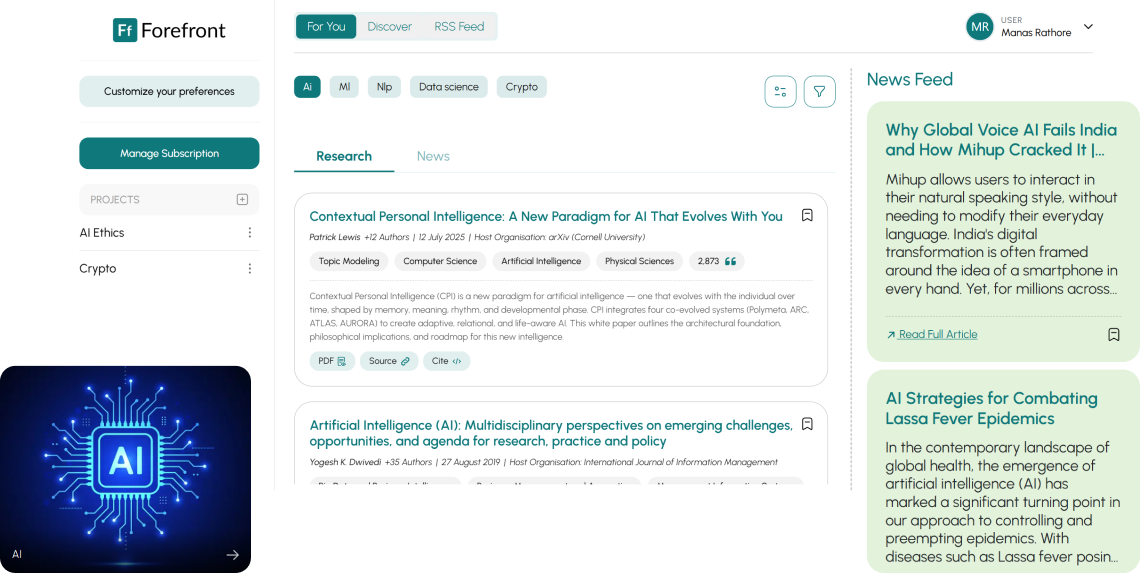The width and height of the screenshot is (1140, 573).
Task: Open options menu for Crypto project
Action: coord(250,269)
